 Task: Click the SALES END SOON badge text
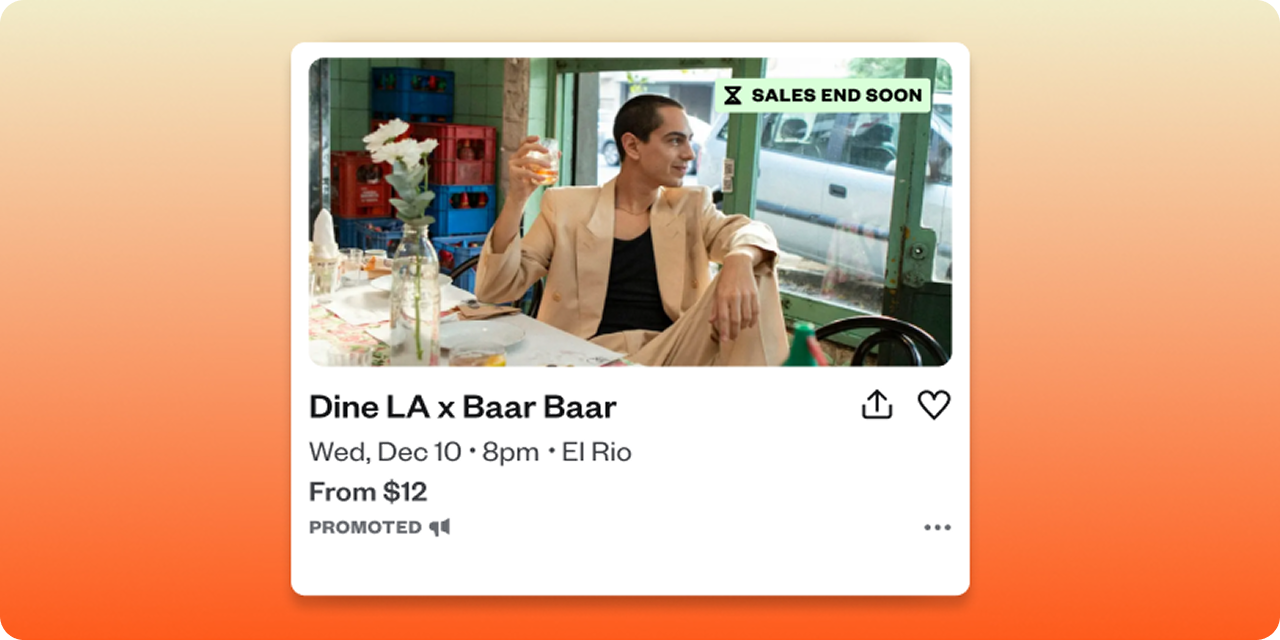tap(837, 96)
